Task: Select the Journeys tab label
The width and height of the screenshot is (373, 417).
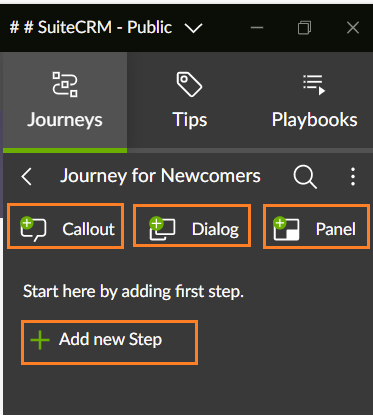Action: [65, 120]
